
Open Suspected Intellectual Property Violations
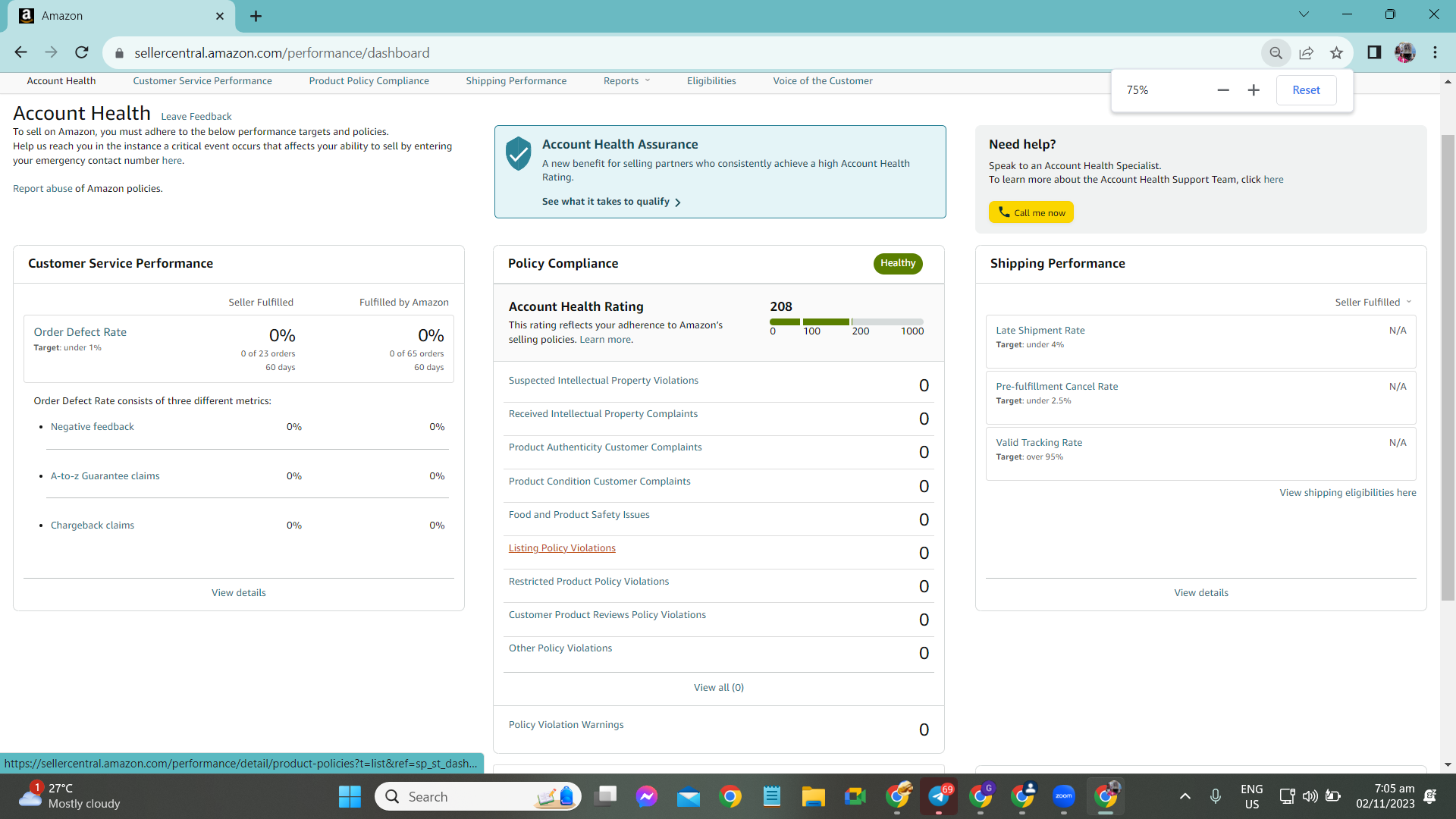604,381
